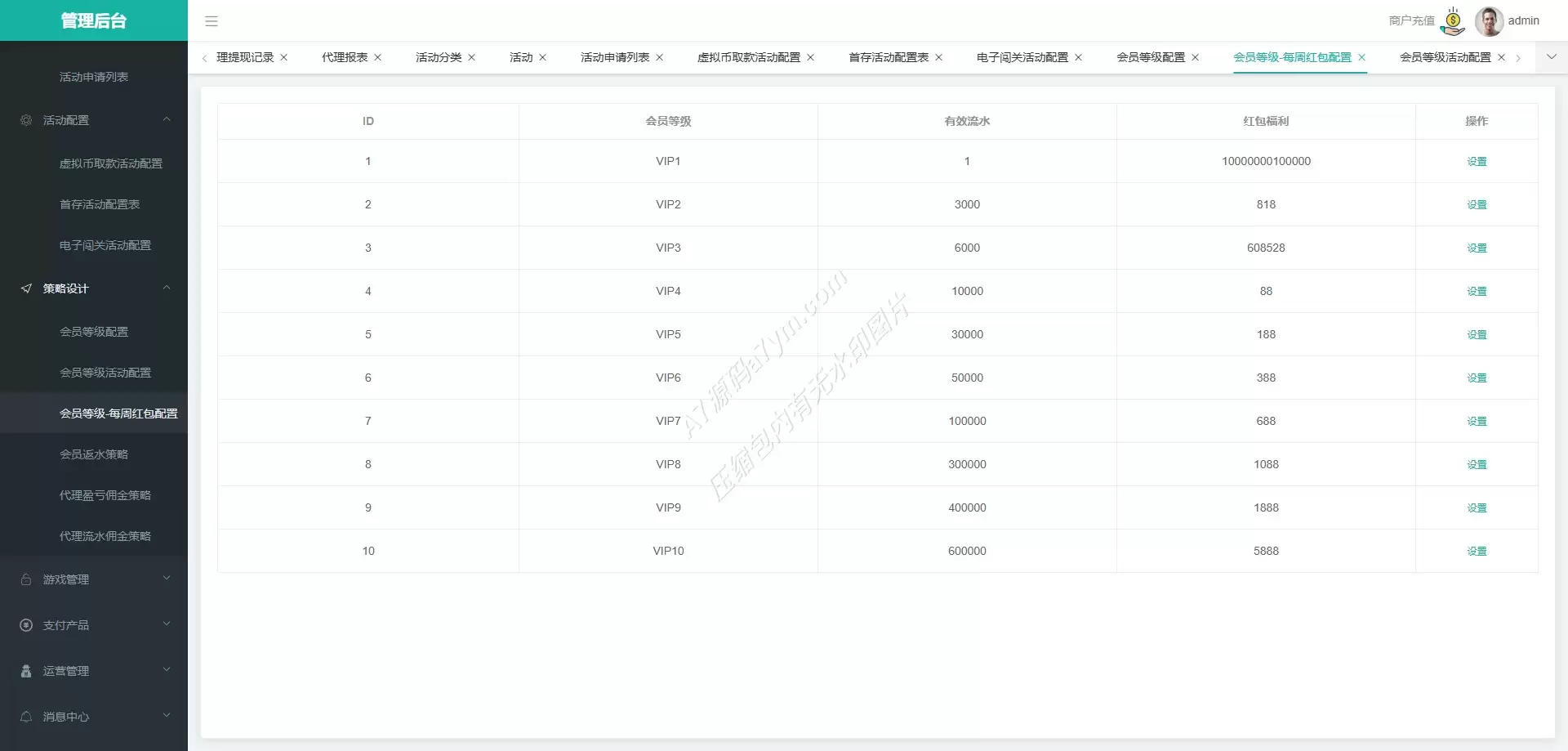
Task: Open the admin user avatar
Action: pyautogui.click(x=1489, y=21)
